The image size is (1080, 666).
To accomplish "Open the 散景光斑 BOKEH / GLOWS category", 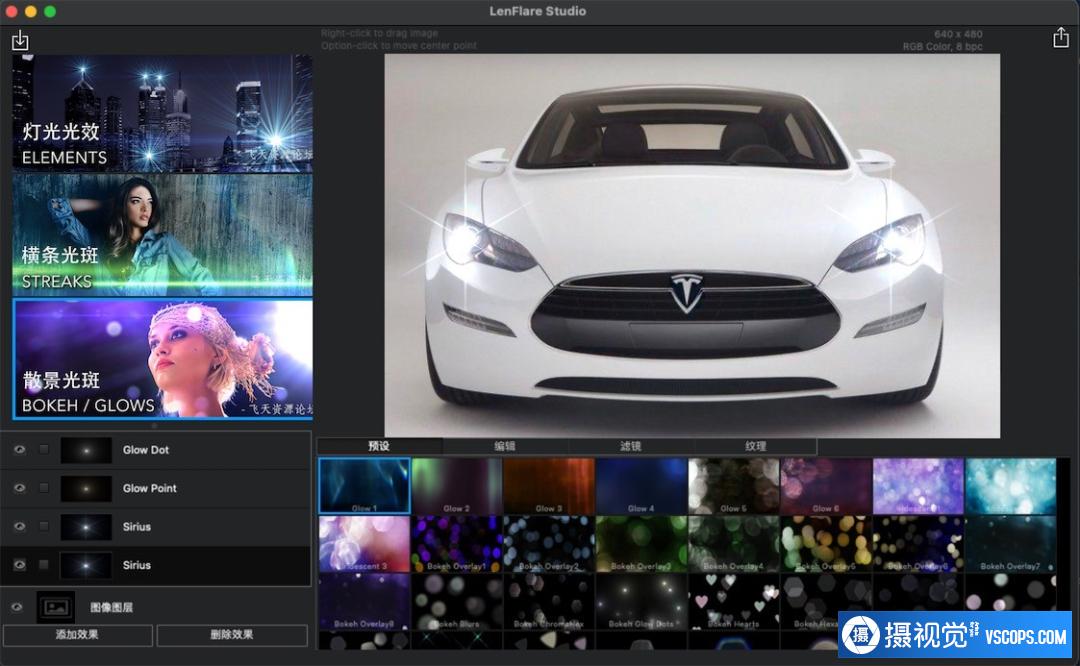I will coord(163,359).
